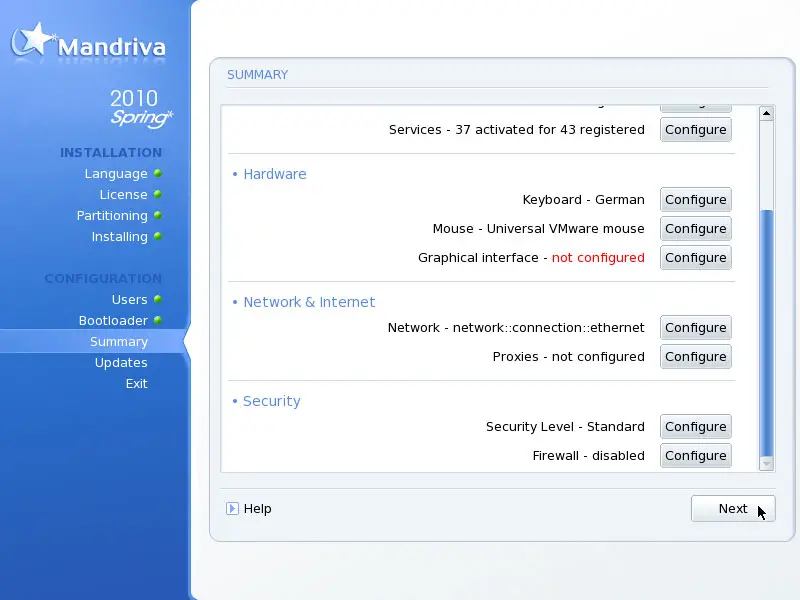Select the Updates step in sidebar
800x600 pixels.
coord(121,362)
